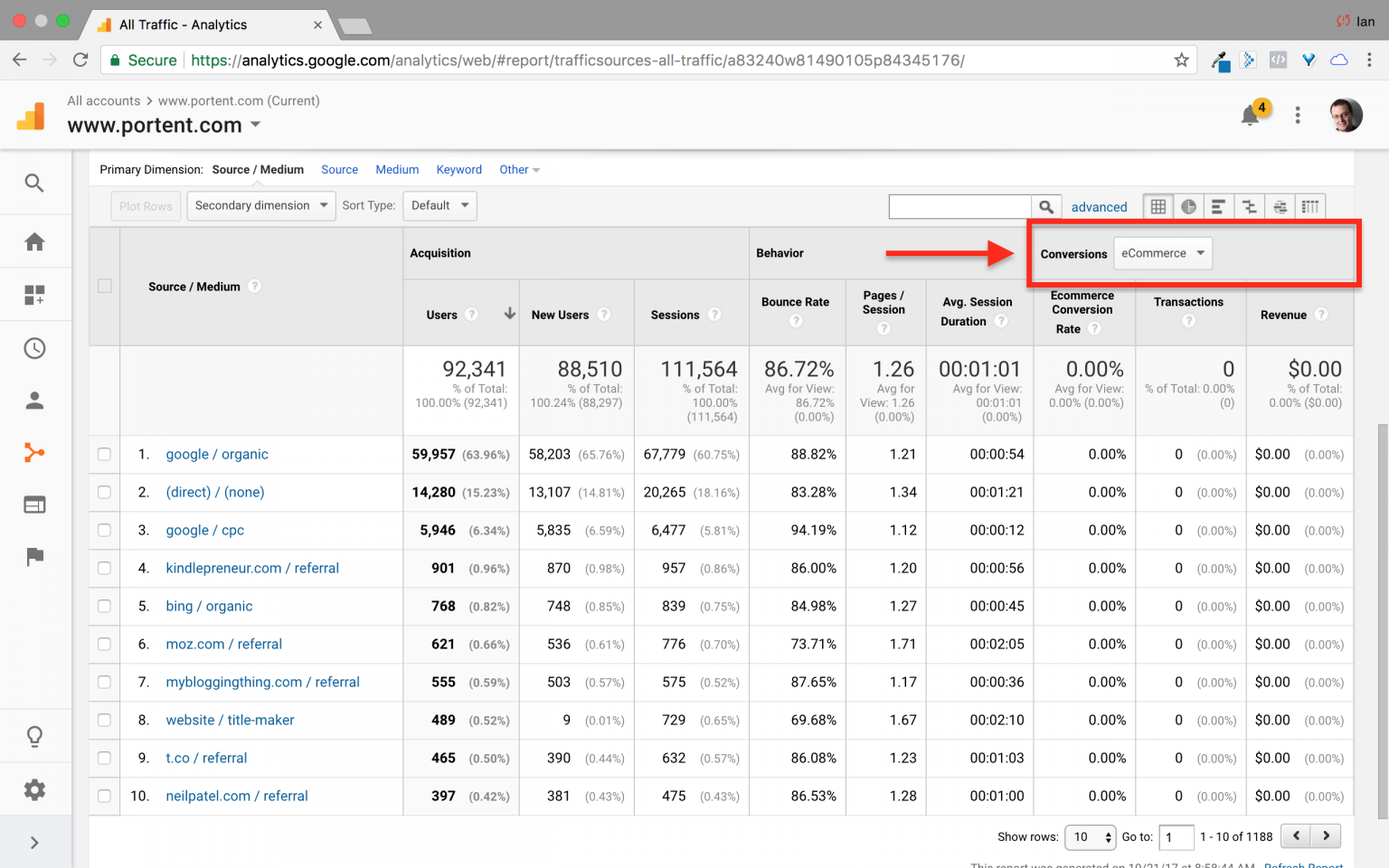Sort by Sessions column header
The width and height of the screenshot is (1389, 868).
click(x=675, y=315)
